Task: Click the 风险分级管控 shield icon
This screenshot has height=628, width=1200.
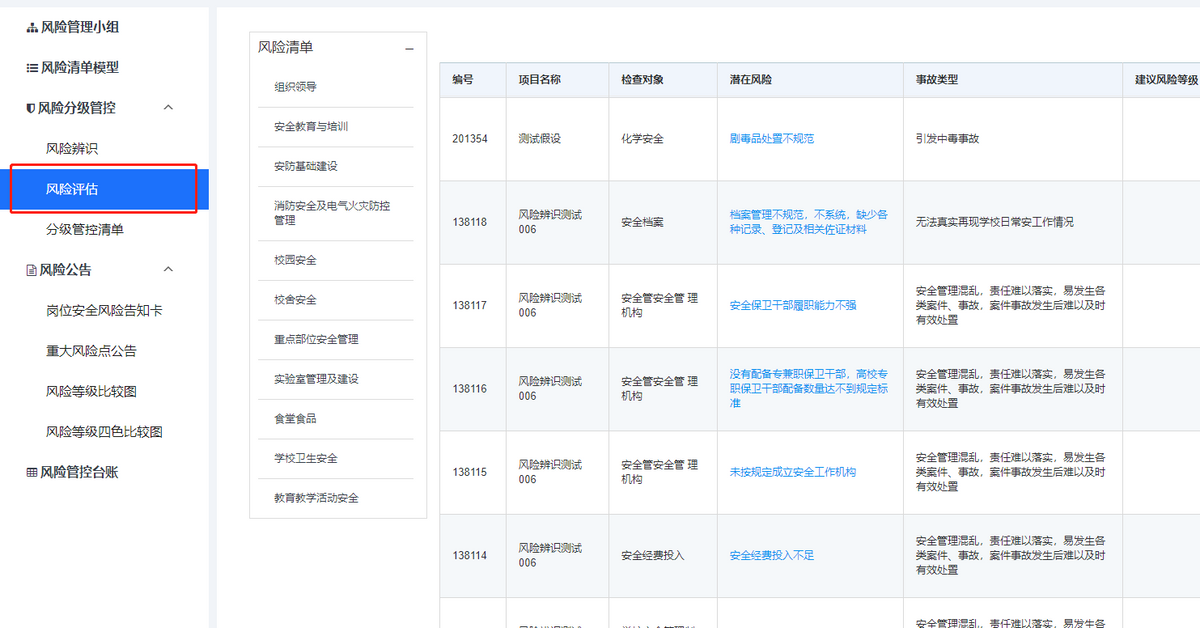Action: click(31, 108)
